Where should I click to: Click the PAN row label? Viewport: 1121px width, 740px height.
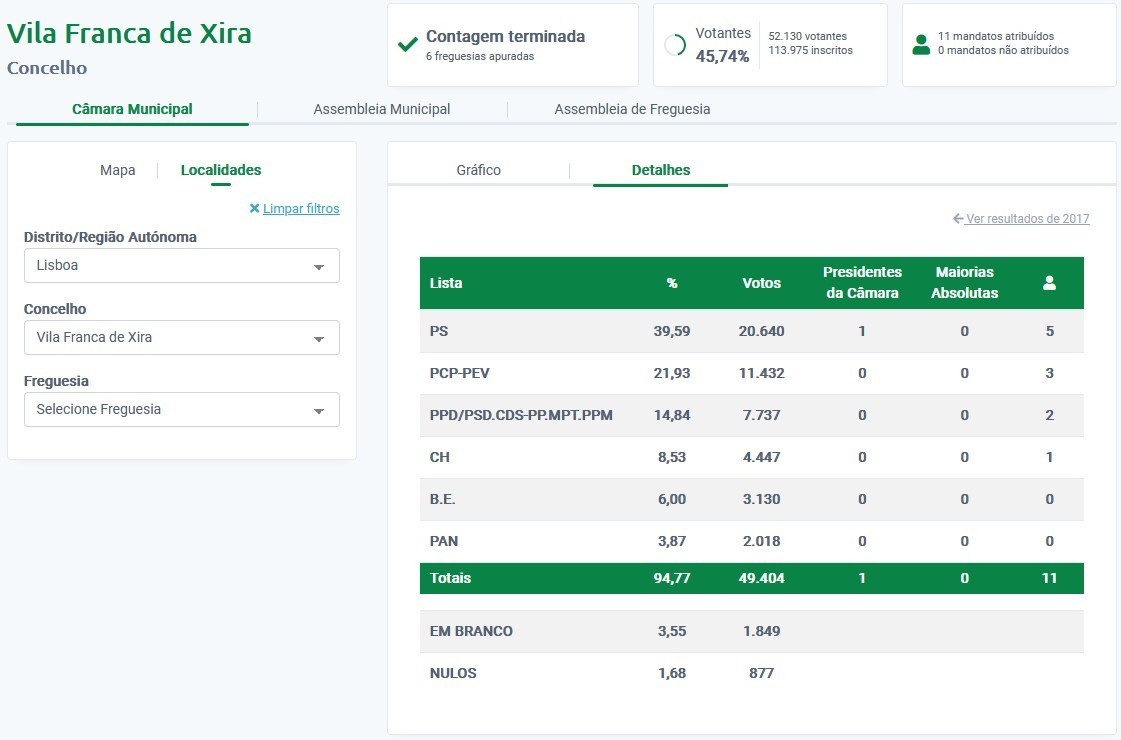click(x=443, y=541)
